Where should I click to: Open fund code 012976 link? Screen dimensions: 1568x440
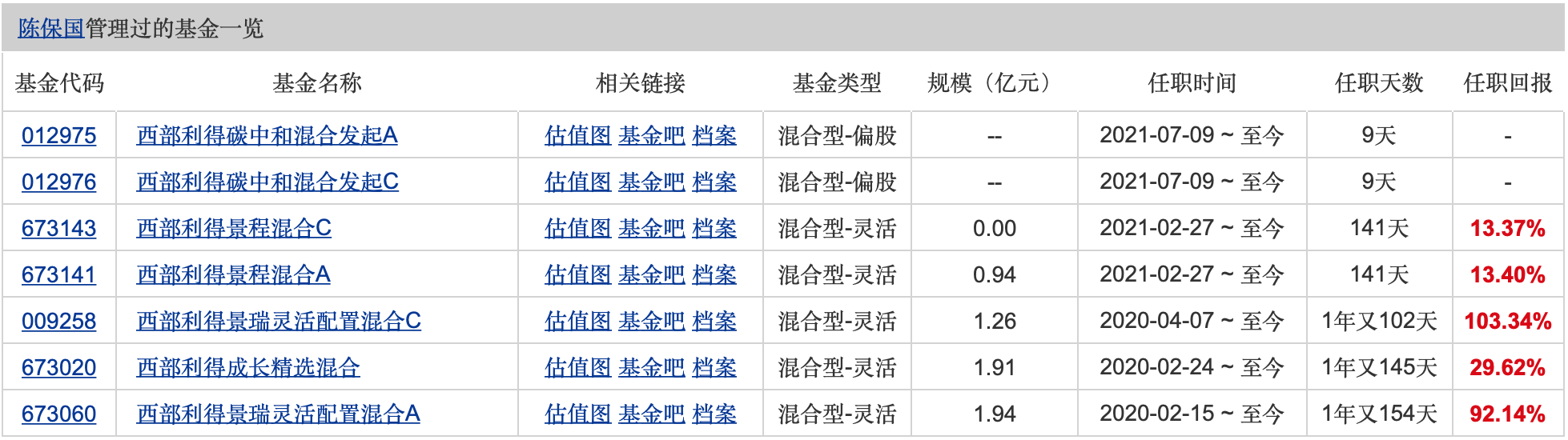point(58,182)
